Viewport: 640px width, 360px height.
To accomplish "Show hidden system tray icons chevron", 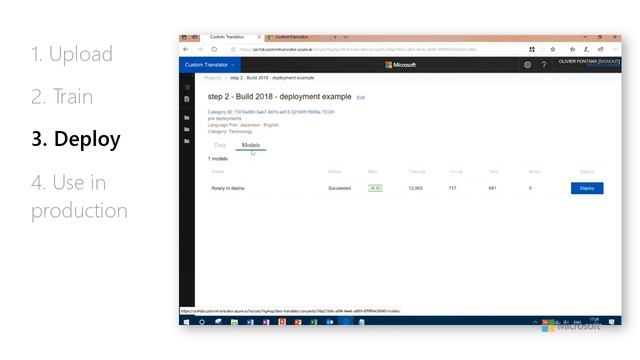I will point(535,322).
